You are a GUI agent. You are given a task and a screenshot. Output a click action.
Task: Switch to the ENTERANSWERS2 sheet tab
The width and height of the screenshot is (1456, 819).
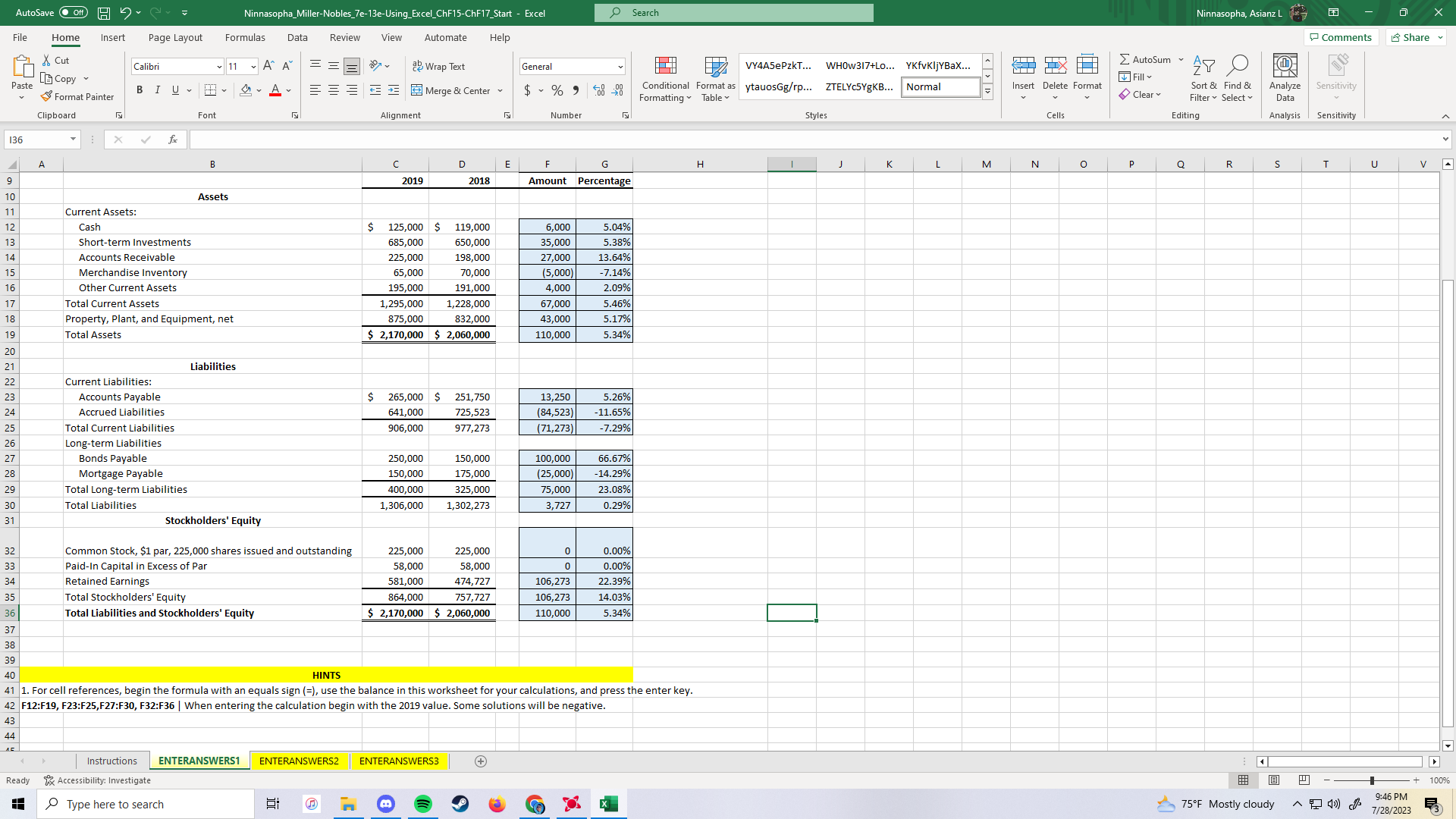[299, 761]
